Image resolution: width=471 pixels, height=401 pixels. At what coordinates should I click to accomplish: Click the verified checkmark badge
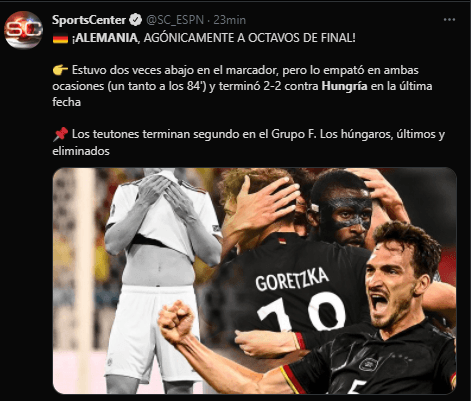(x=135, y=20)
